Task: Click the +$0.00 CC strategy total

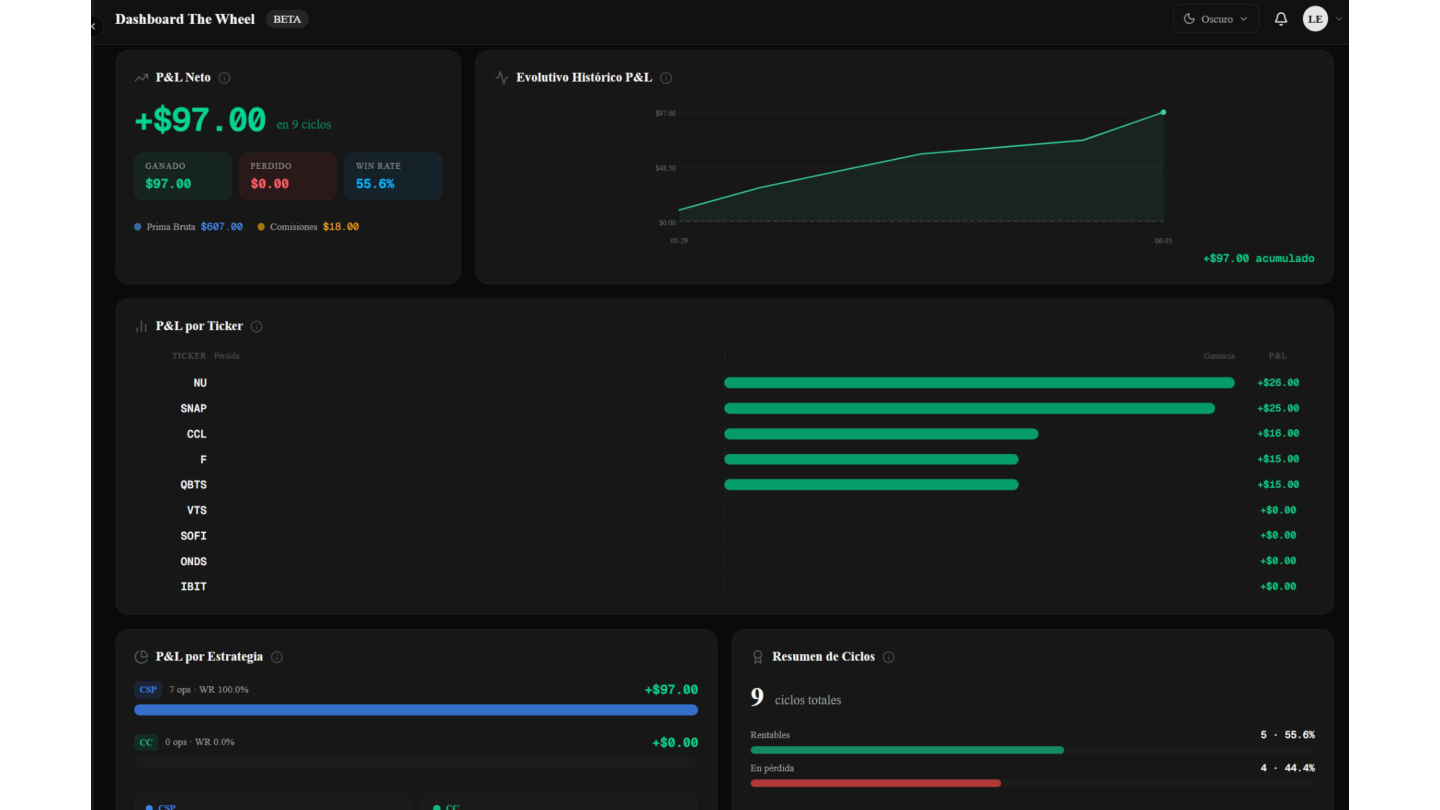Action: click(x=675, y=743)
